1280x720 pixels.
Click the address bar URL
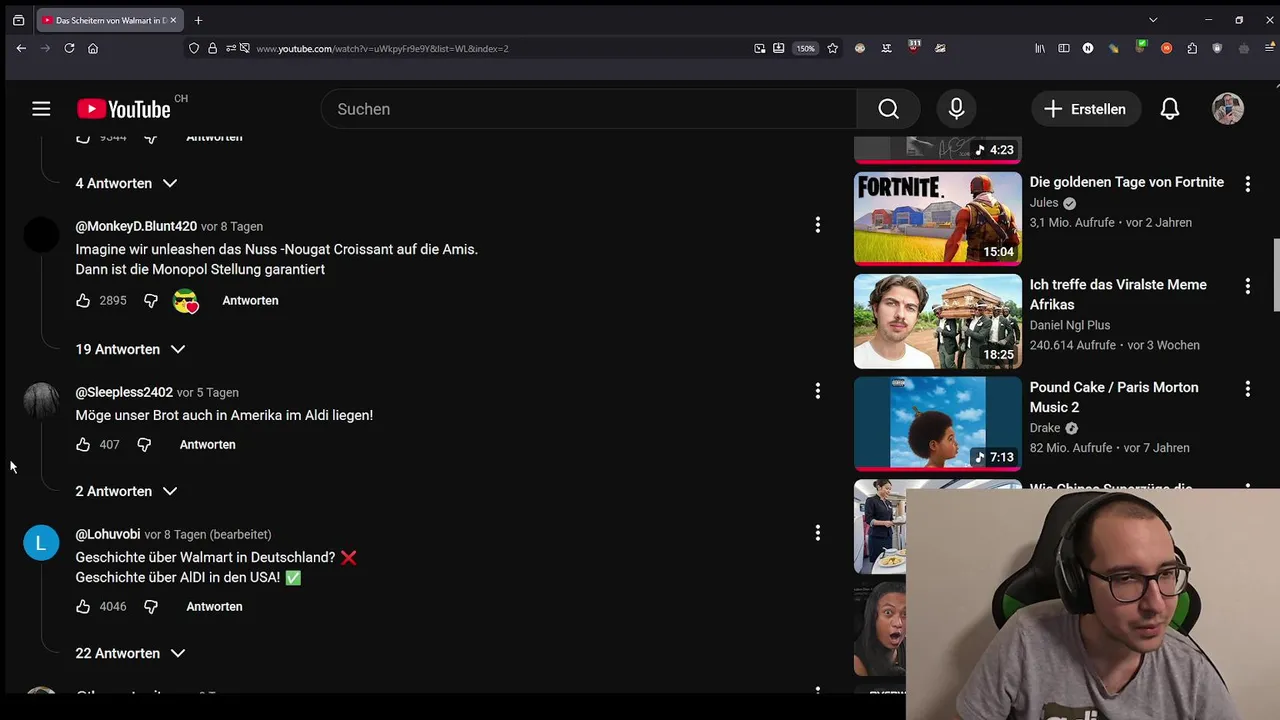pos(382,48)
